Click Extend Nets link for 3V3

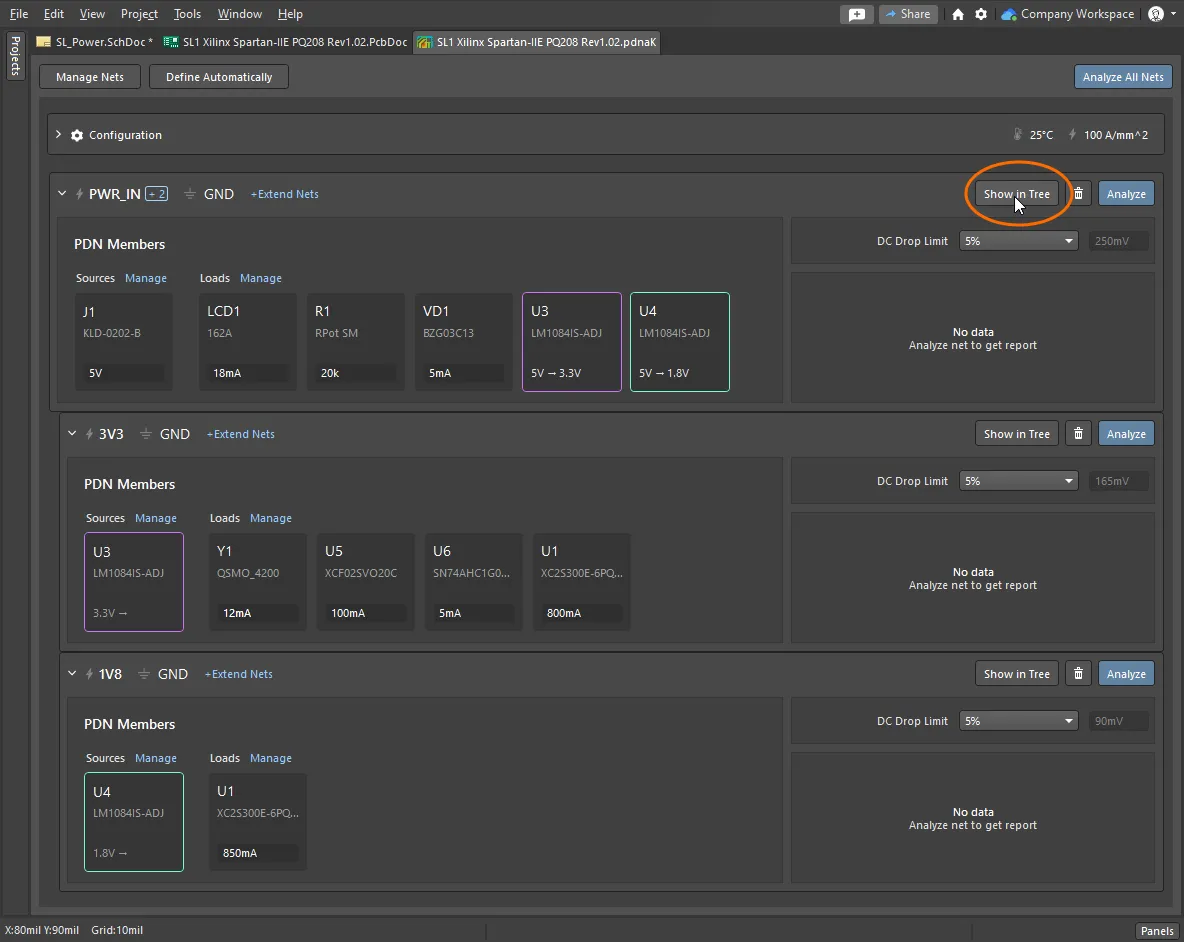(x=240, y=434)
